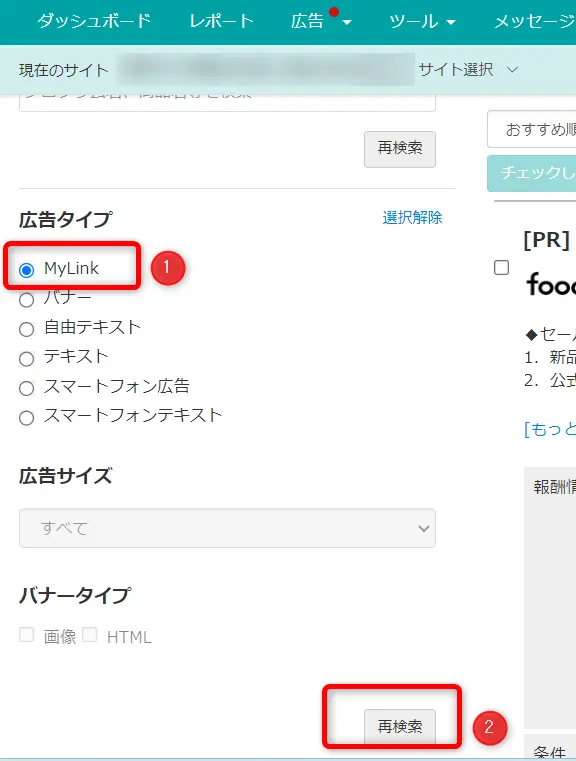The image size is (576, 761).
Task: Open the メッセージ menu item
Action: [535, 21]
